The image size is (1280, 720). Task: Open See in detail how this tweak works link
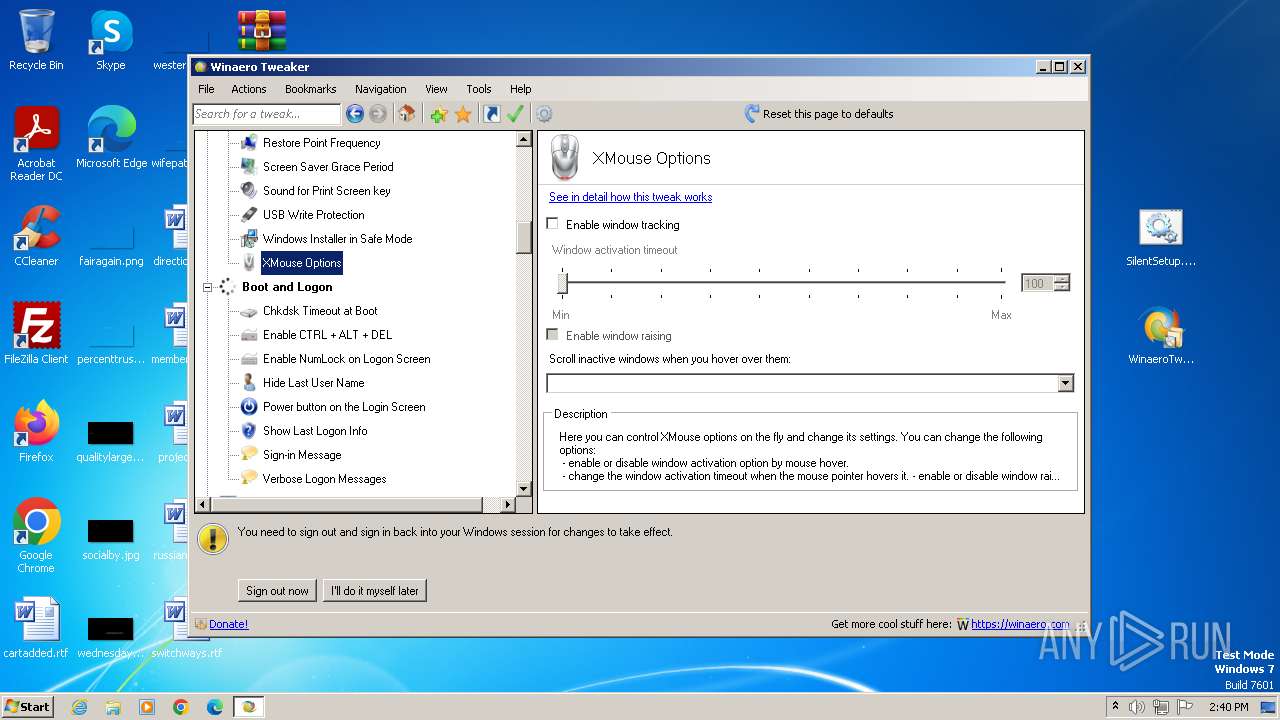pos(631,197)
